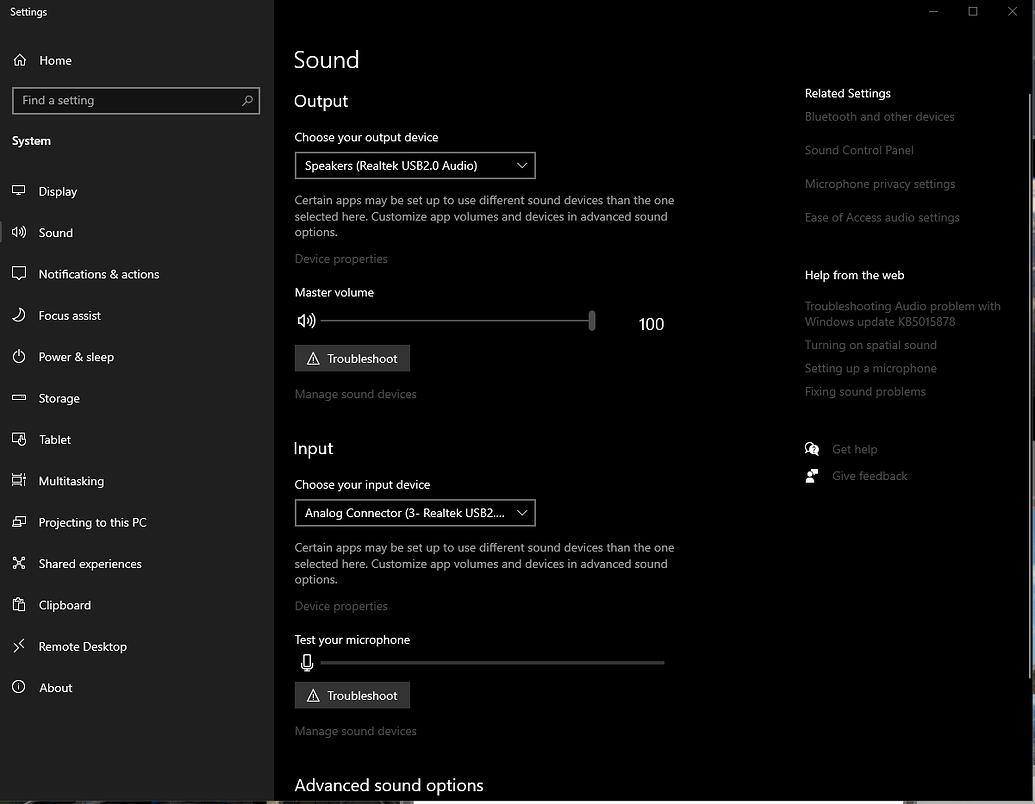
Task: Click the Give feedback person icon
Action: click(812, 476)
